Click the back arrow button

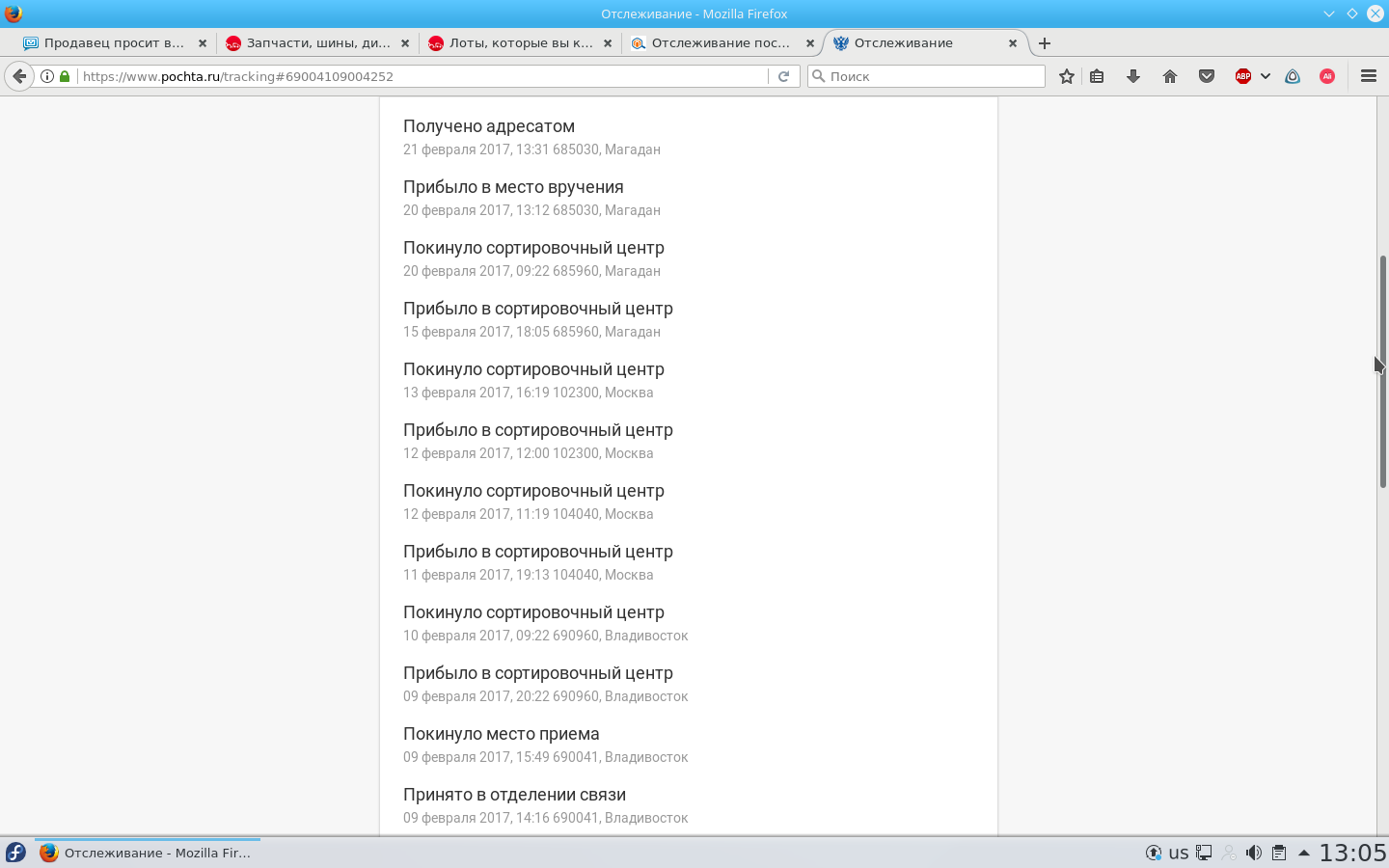point(19,76)
